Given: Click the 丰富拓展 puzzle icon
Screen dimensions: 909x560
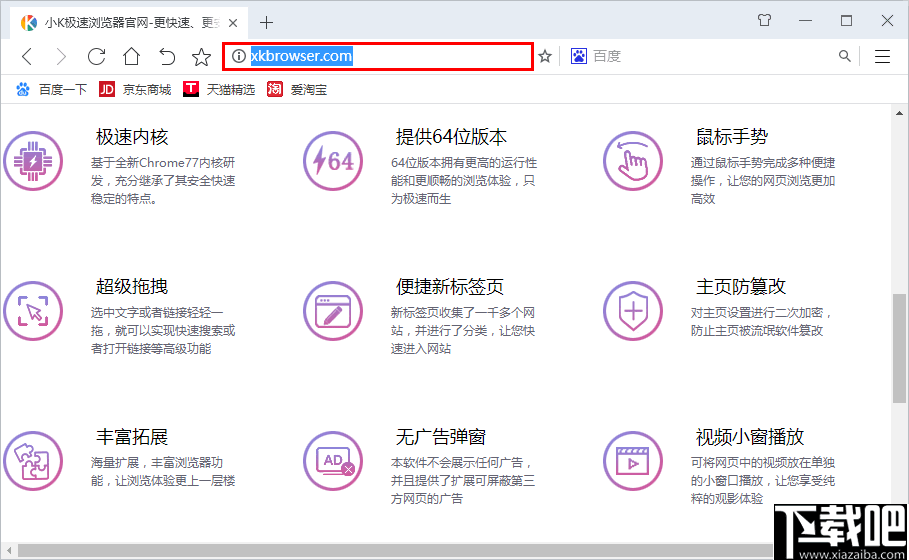Looking at the screenshot, I should [x=33, y=461].
